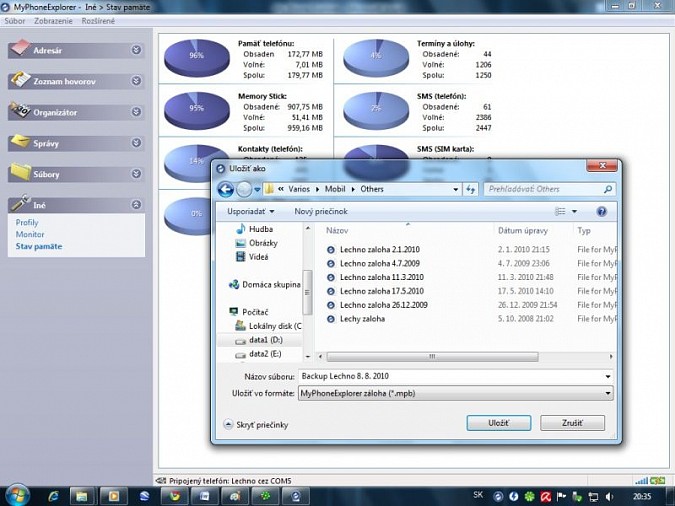Click the folder tree vertical scrollbar thumb
675x506 pixels.
tap(307, 292)
